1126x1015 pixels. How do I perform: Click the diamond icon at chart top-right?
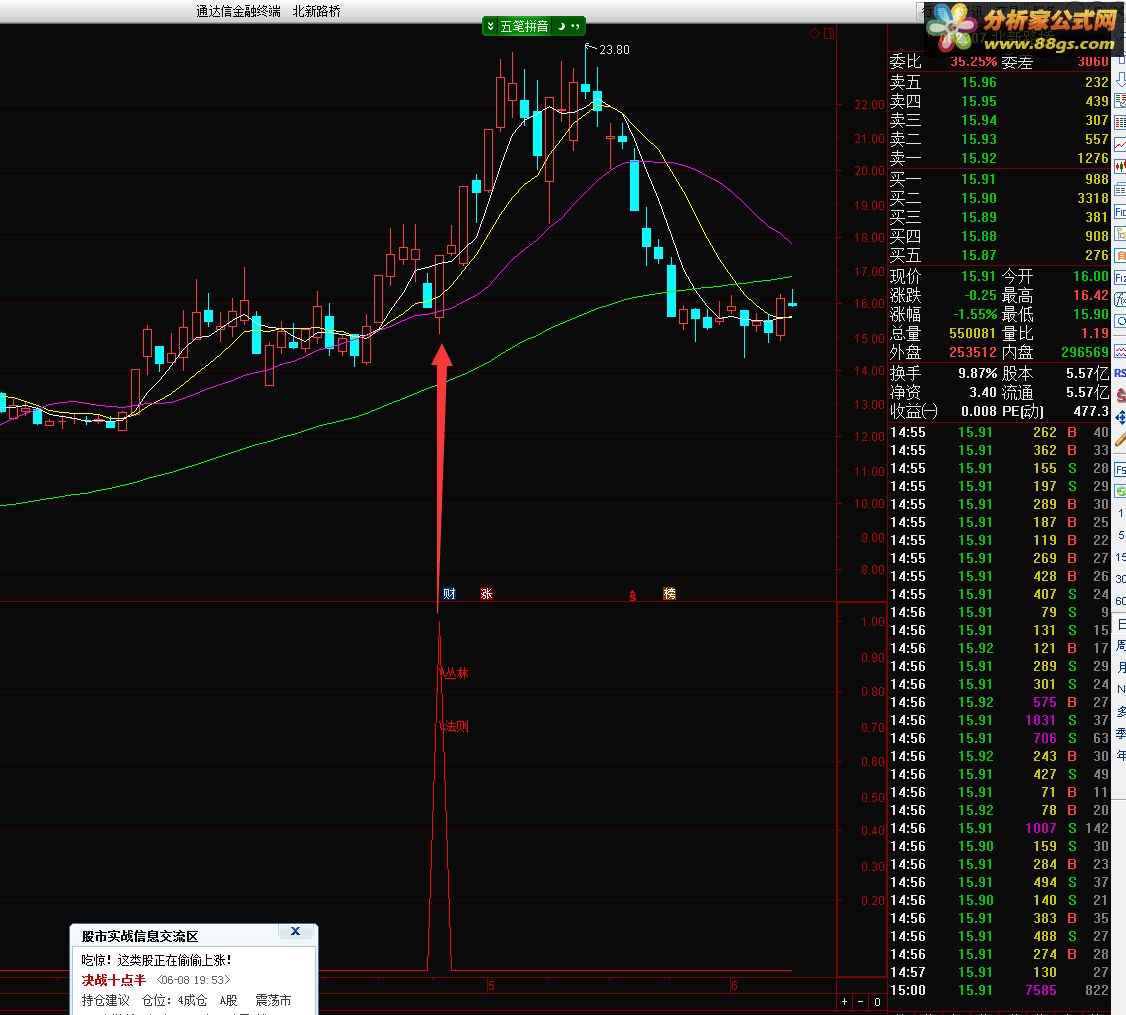click(x=814, y=34)
